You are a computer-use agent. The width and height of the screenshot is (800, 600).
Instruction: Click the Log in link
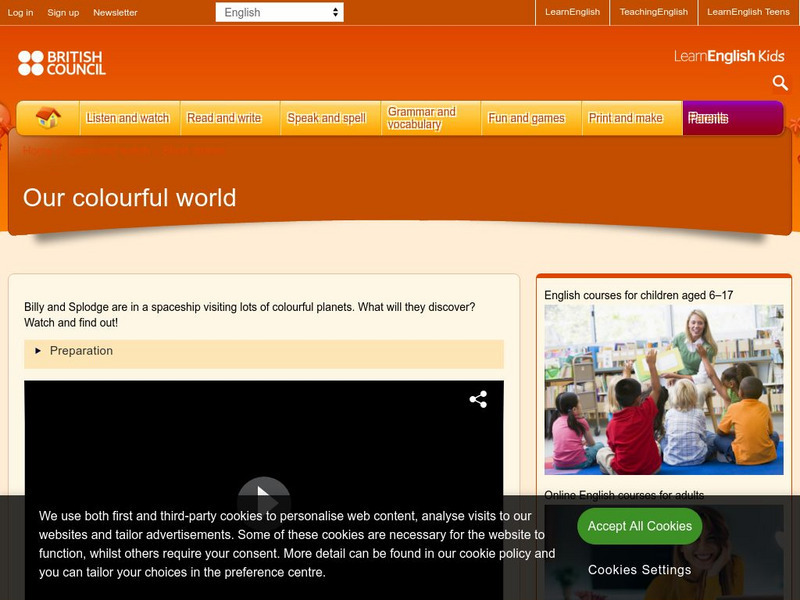pyautogui.click(x=20, y=13)
